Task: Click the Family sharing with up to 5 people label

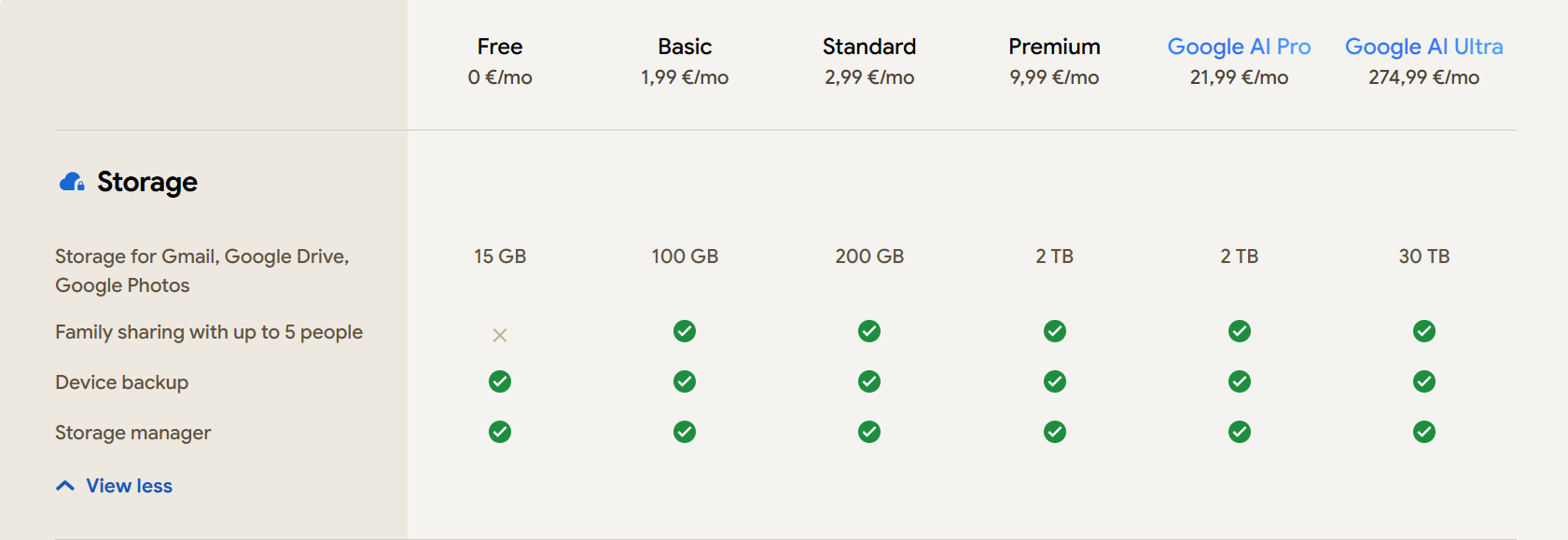Action: click(x=209, y=332)
